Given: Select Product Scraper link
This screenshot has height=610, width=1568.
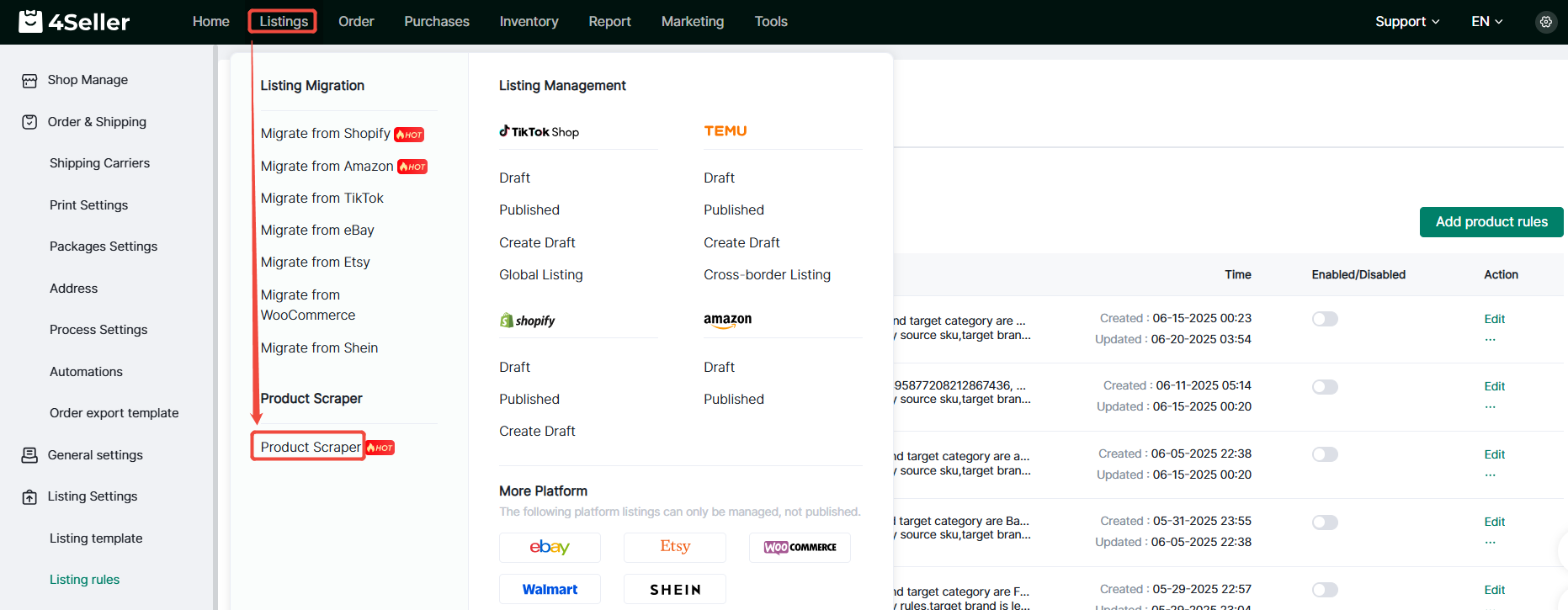Looking at the screenshot, I should (x=311, y=447).
